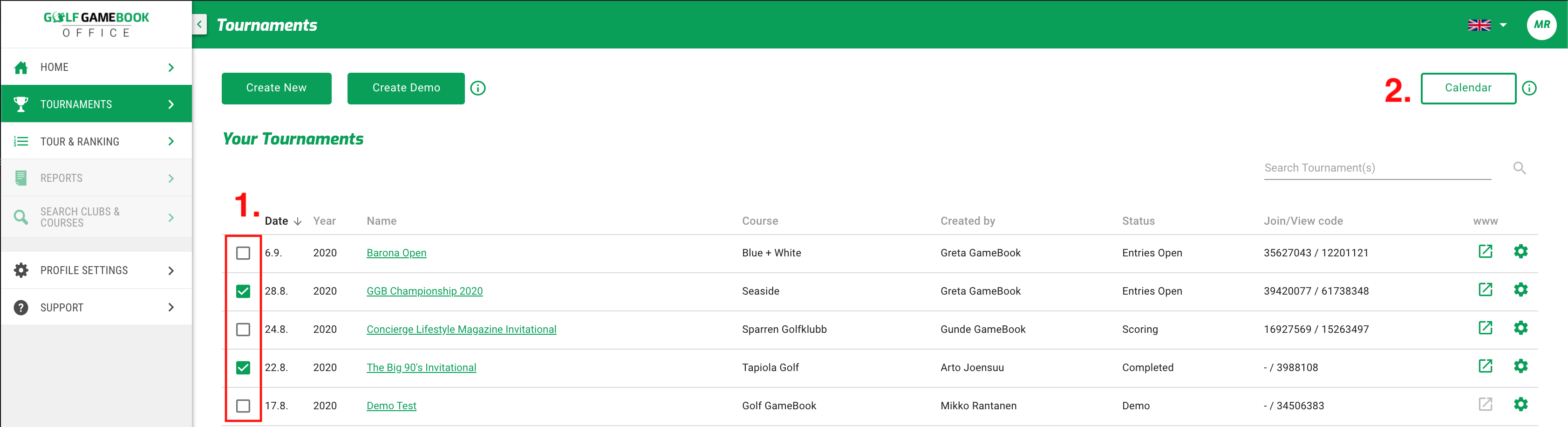The image size is (1568, 427).
Task: Click the search magnifier icon
Action: point(1519,168)
